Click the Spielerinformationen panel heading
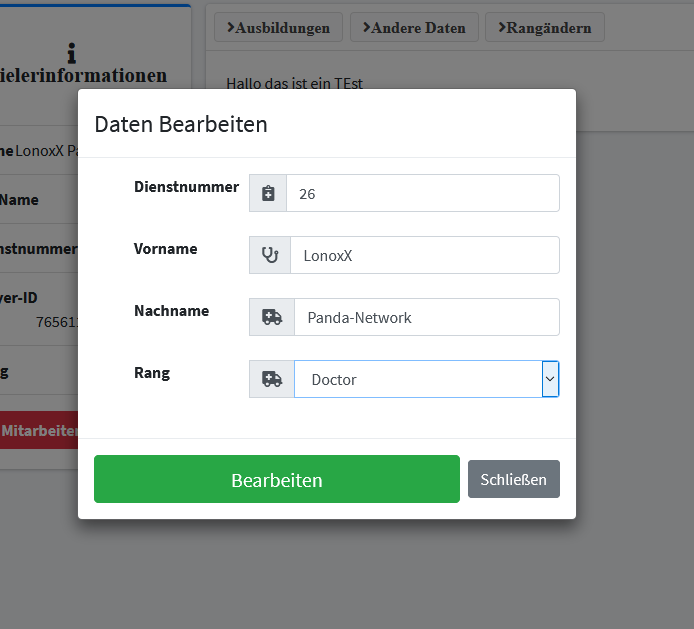 84,76
